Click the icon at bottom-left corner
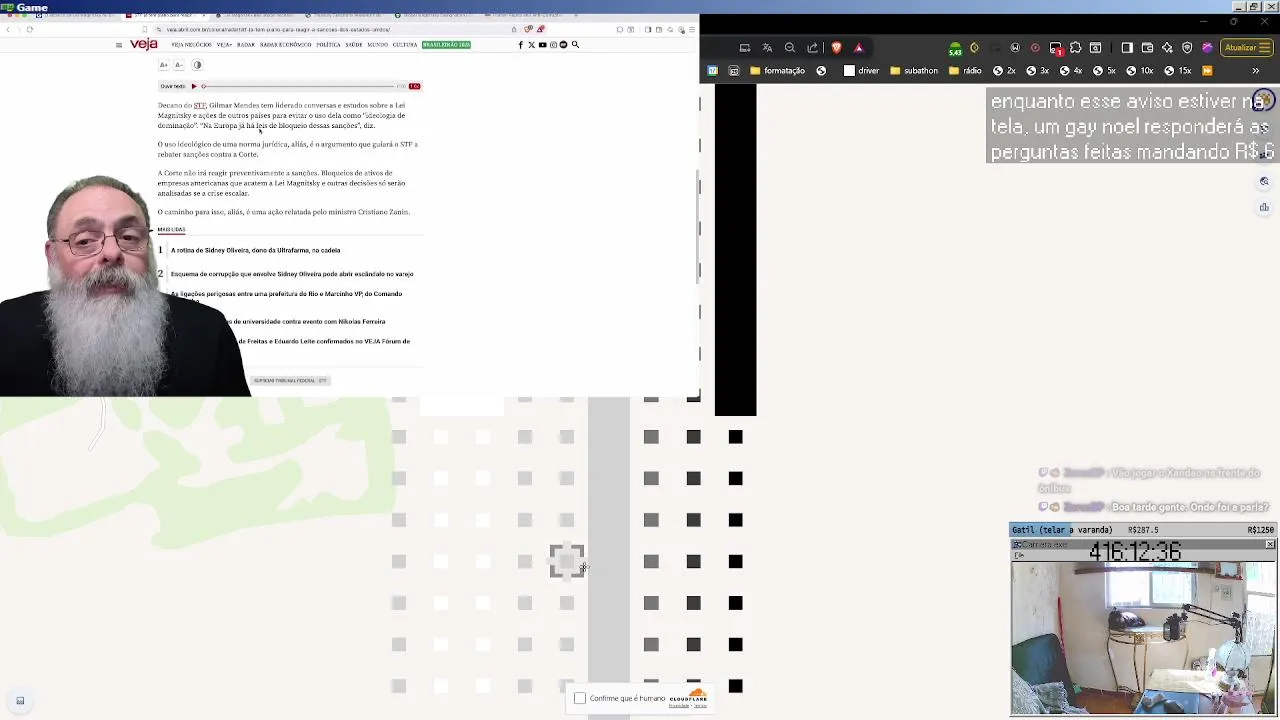Viewport: 1280px width, 720px height. 20,701
